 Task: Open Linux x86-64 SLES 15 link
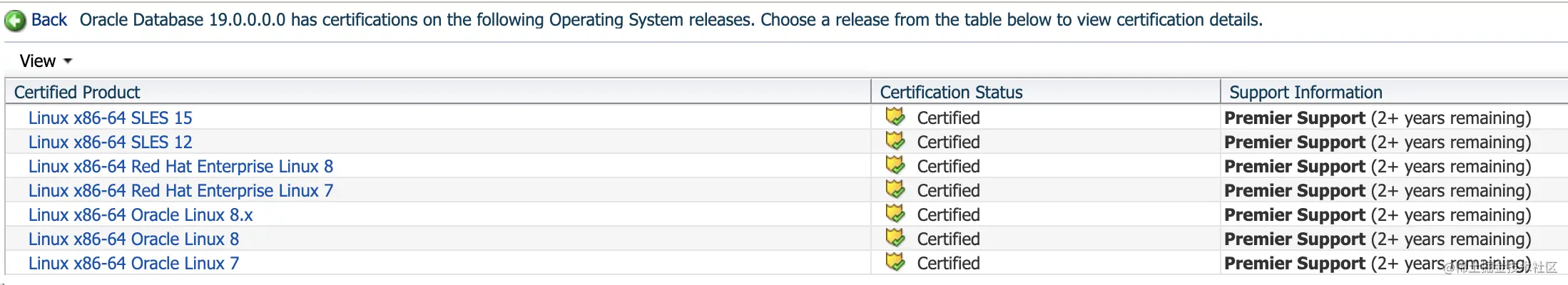[111, 118]
